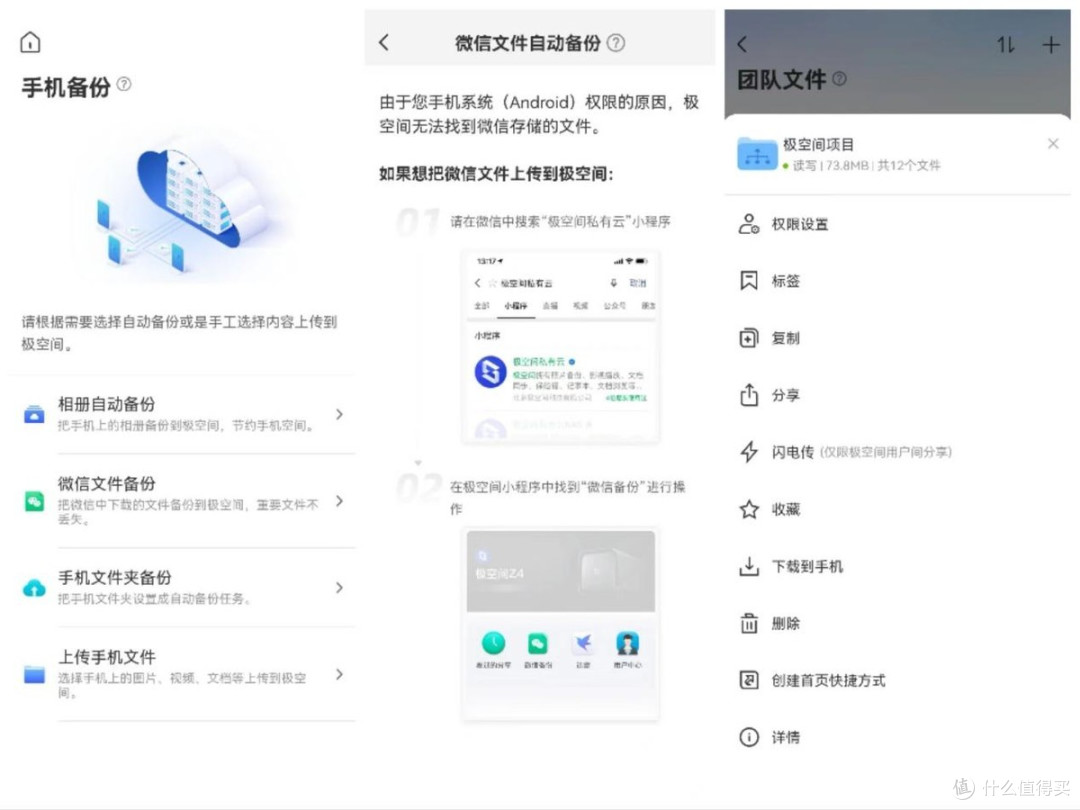The image size is (1080, 810).
Task: Tap the blue folder 上传手机文件 icon
Action: pos(34,674)
